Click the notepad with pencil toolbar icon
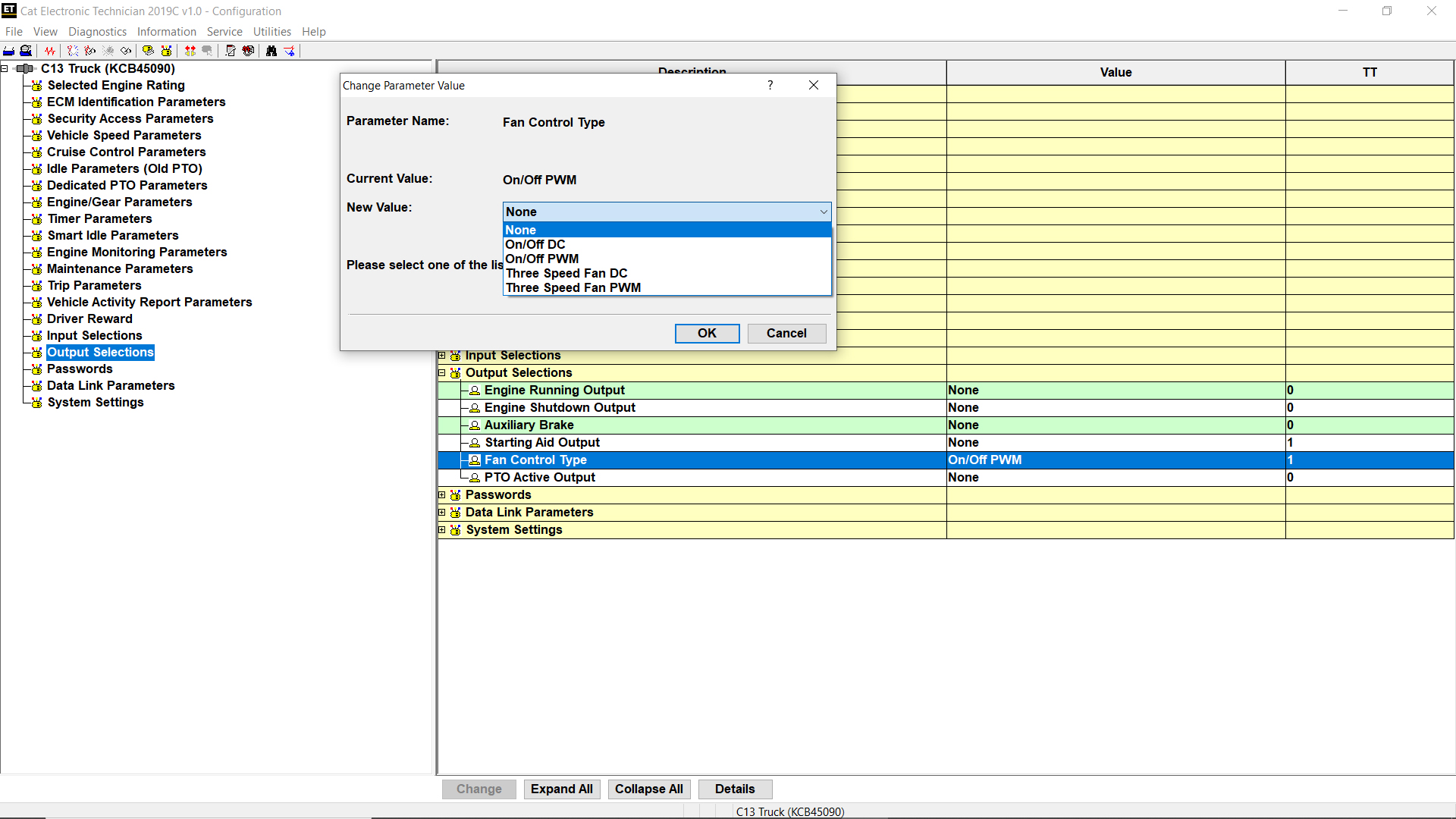 pos(231,51)
